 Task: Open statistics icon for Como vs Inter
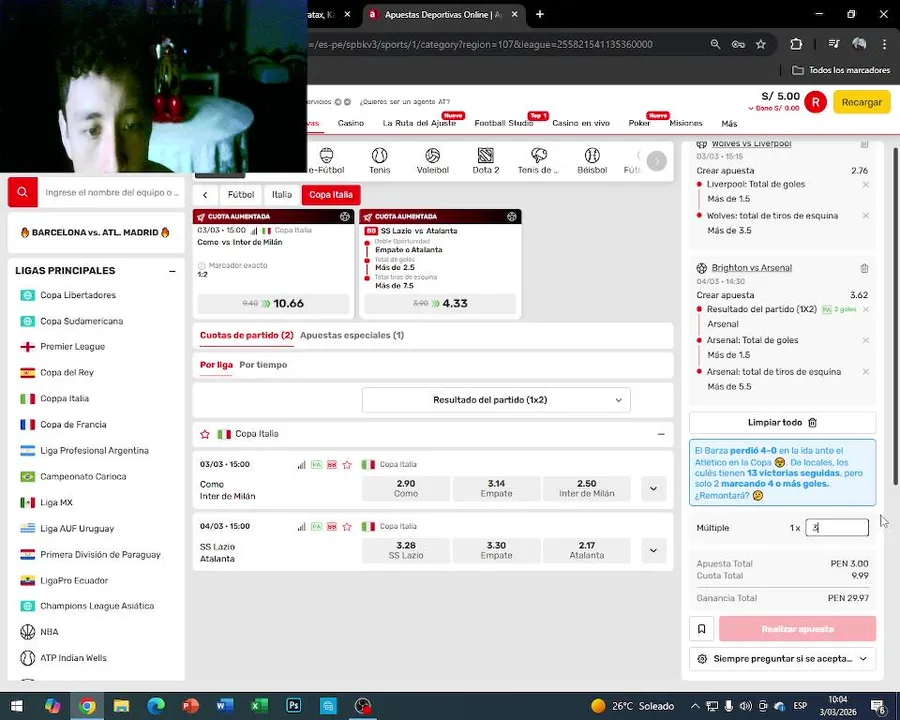pyautogui.click(x=301, y=465)
